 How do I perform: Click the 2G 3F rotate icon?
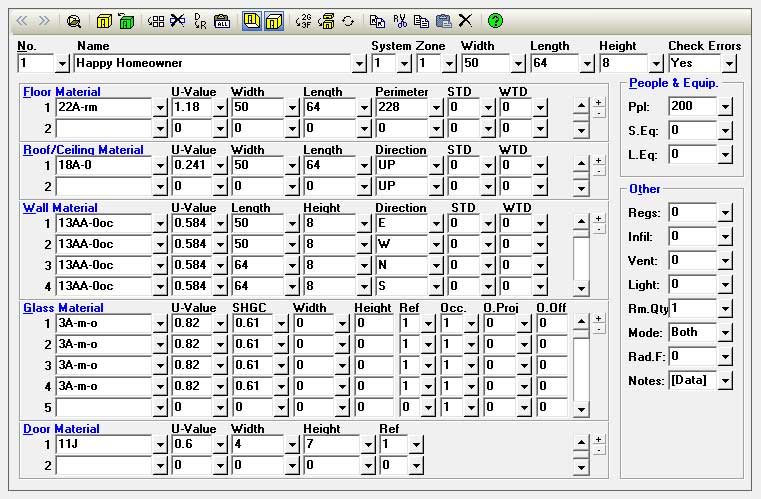tap(303, 21)
